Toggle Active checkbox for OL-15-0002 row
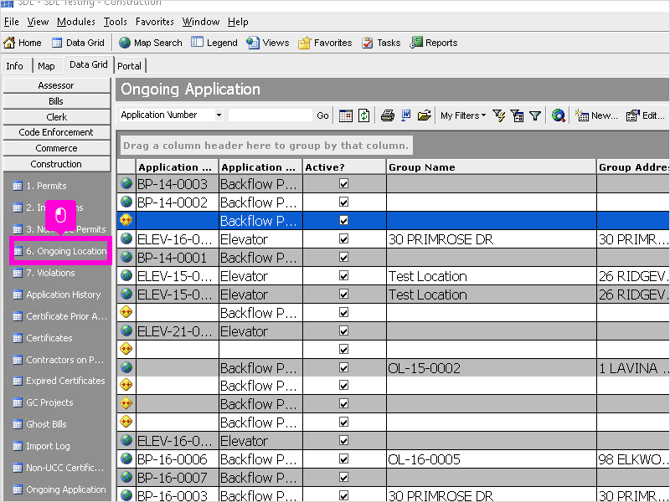This screenshot has height=502, width=670. [x=344, y=367]
